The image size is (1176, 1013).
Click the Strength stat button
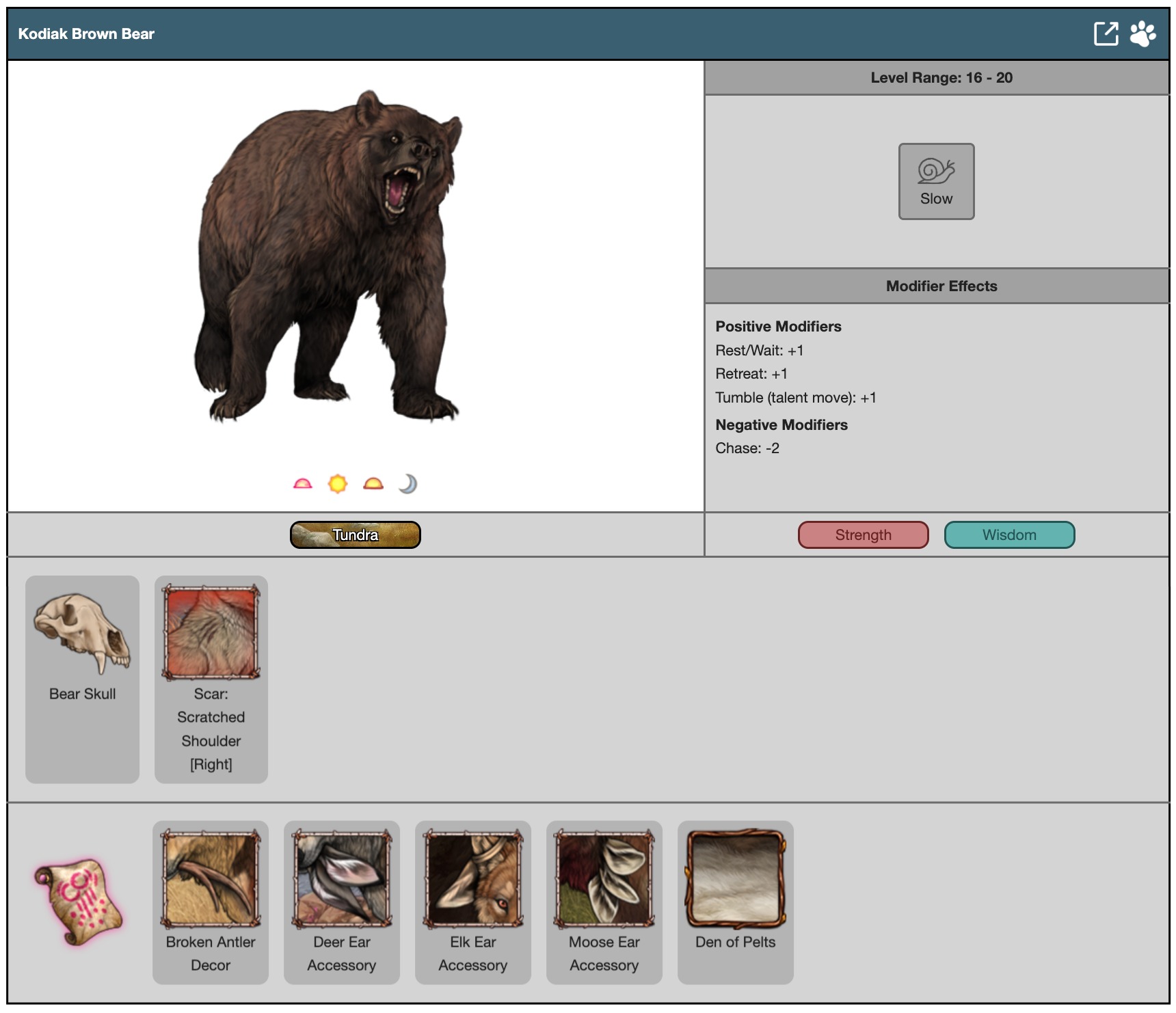click(863, 535)
